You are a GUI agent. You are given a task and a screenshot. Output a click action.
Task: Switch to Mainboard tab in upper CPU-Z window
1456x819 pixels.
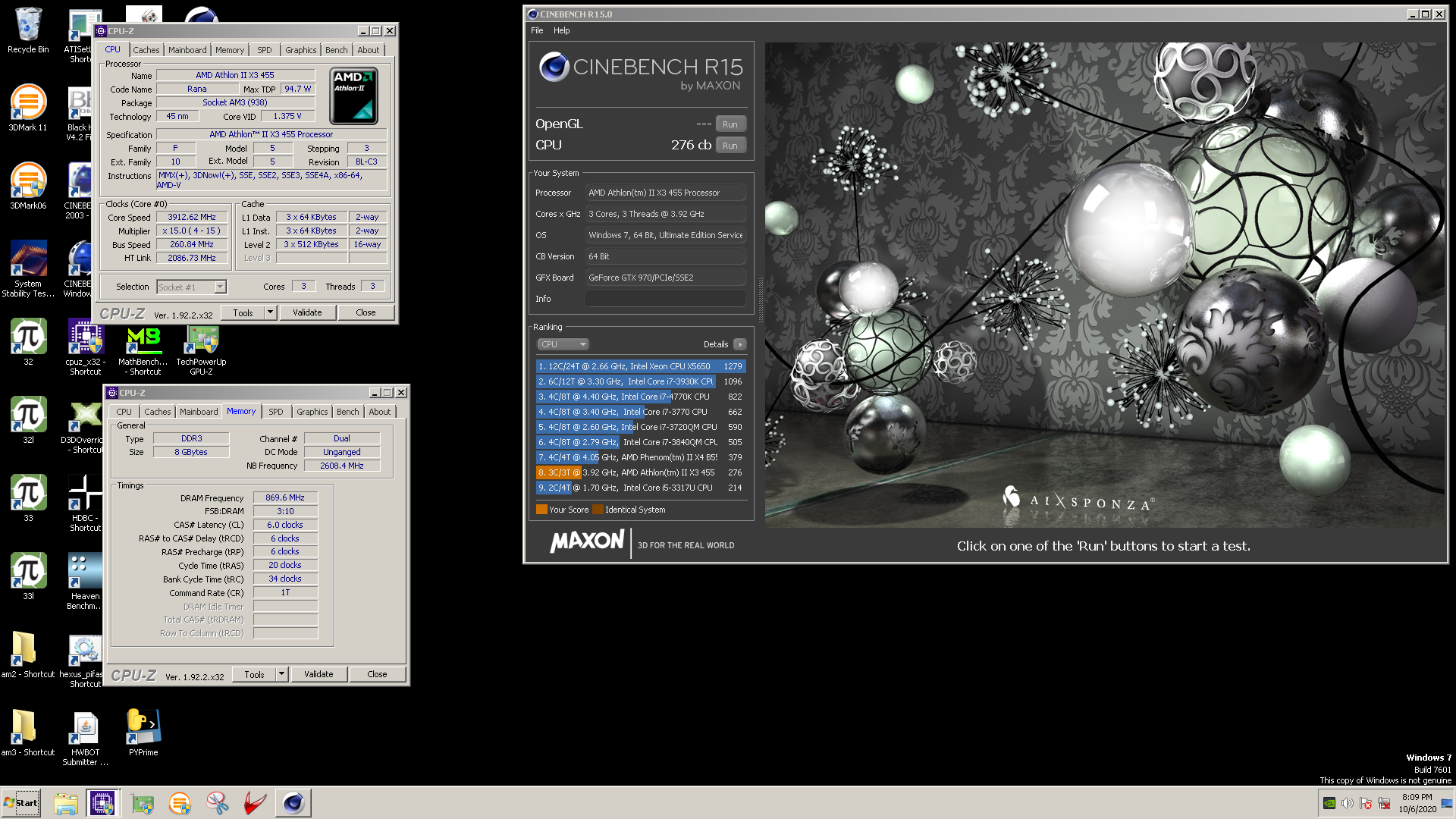[x=187, y=50]
